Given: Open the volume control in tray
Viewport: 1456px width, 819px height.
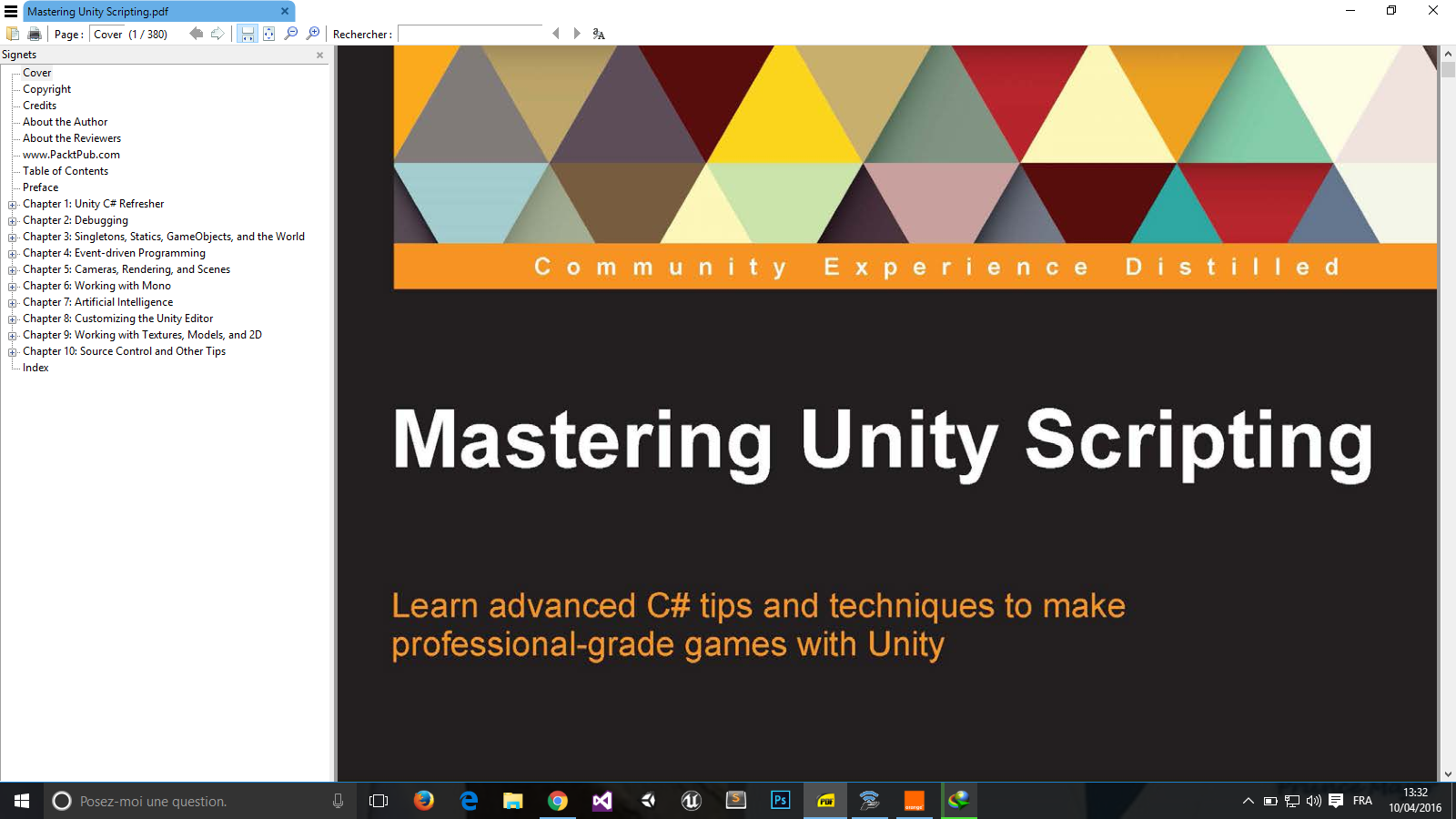Looking at the screenshot, I should coord(1314,801).
